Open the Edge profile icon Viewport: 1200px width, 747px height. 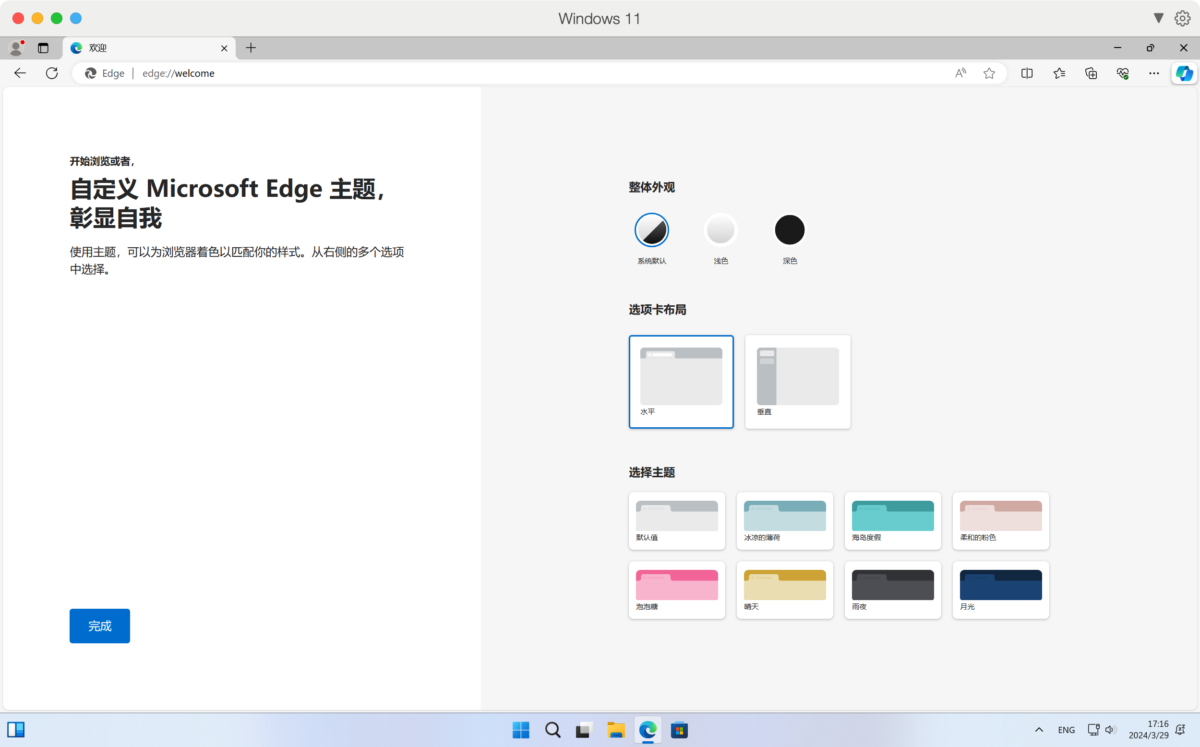pos(16,47)
